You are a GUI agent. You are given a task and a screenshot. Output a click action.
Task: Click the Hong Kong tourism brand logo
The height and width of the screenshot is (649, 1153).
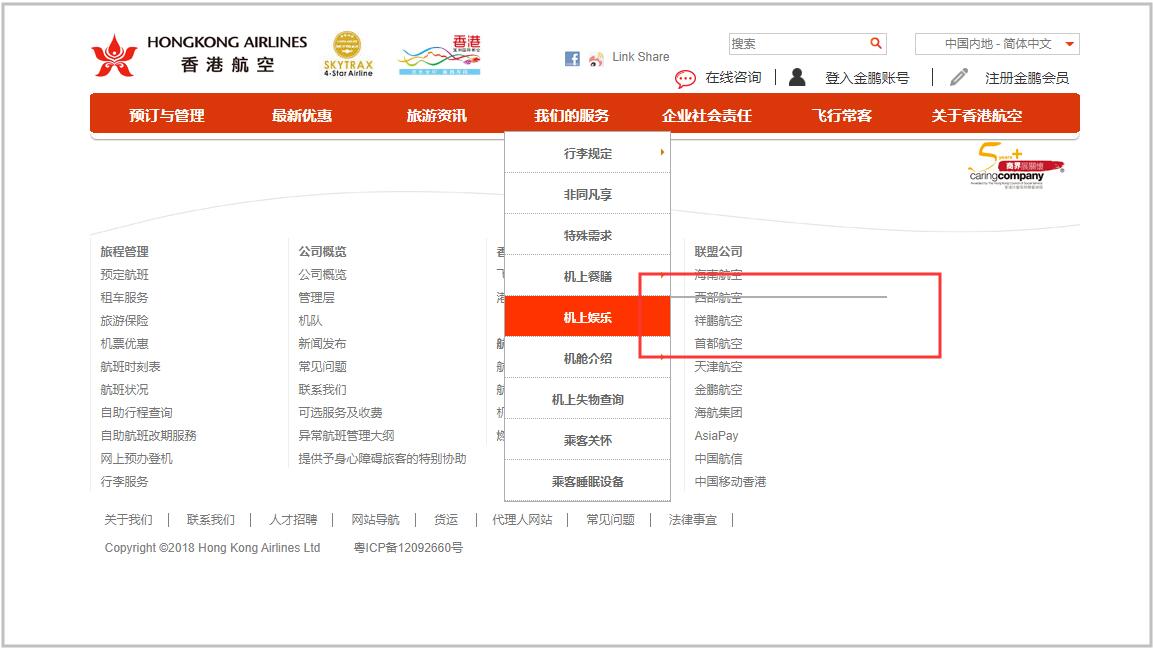point(440,54)
